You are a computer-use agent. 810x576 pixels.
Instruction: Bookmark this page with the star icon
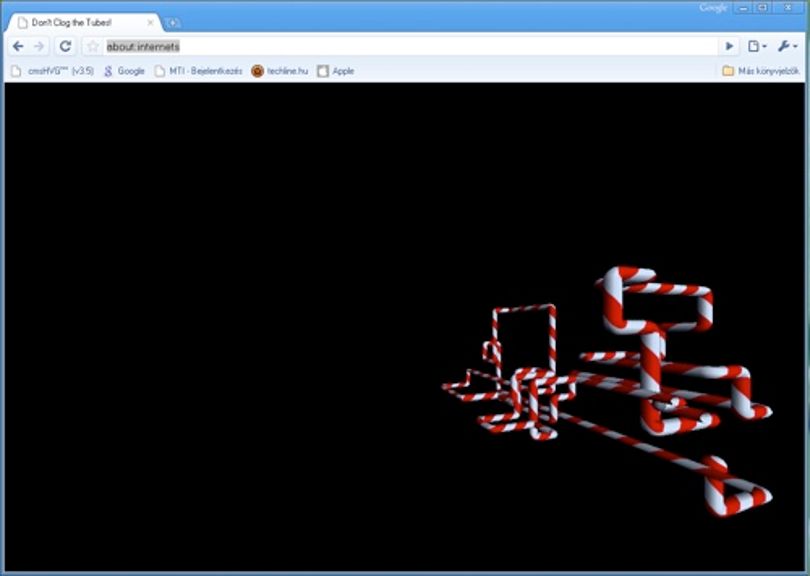click(92, 46)
